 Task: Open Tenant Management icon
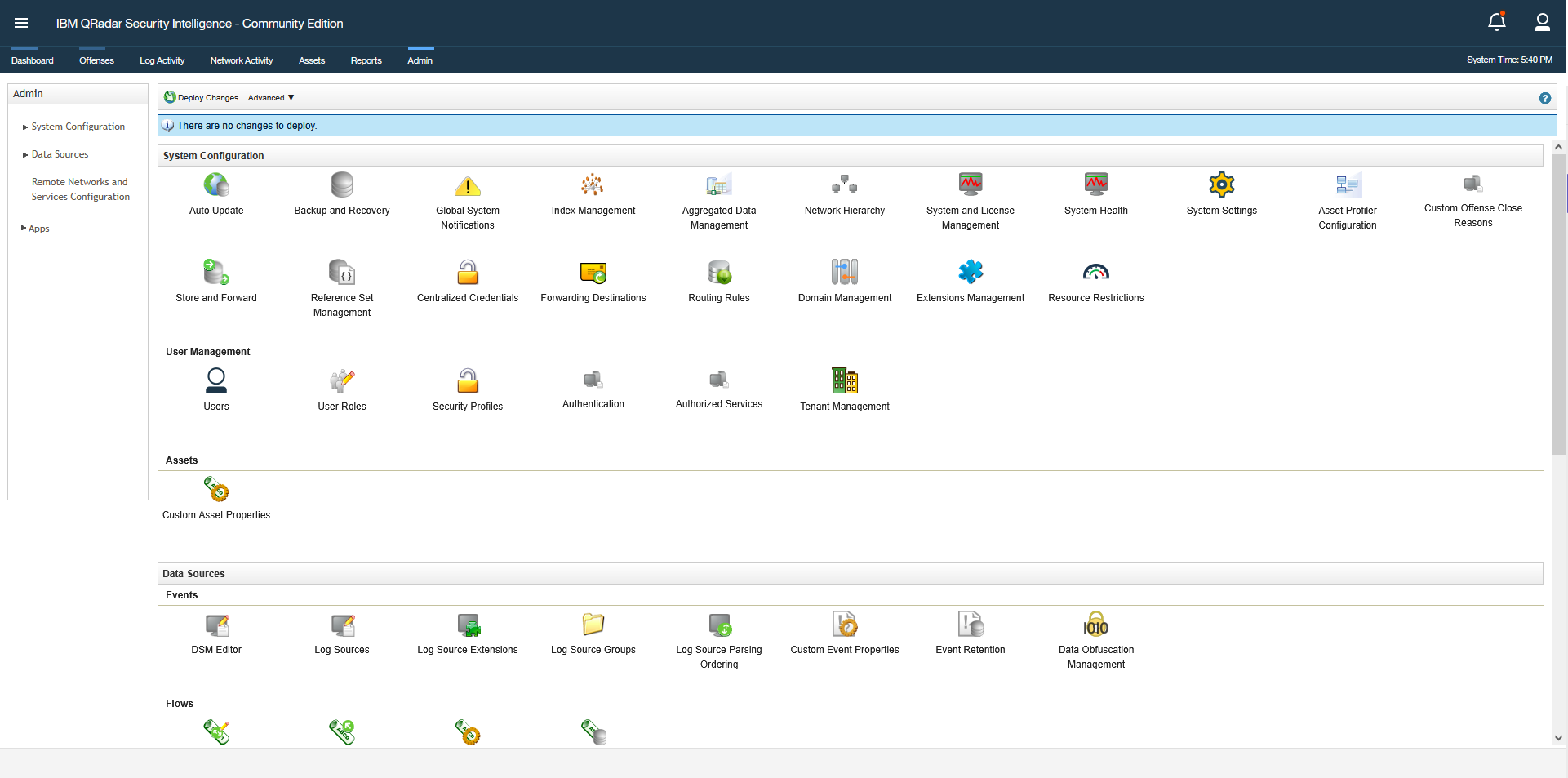coord(844,381)
